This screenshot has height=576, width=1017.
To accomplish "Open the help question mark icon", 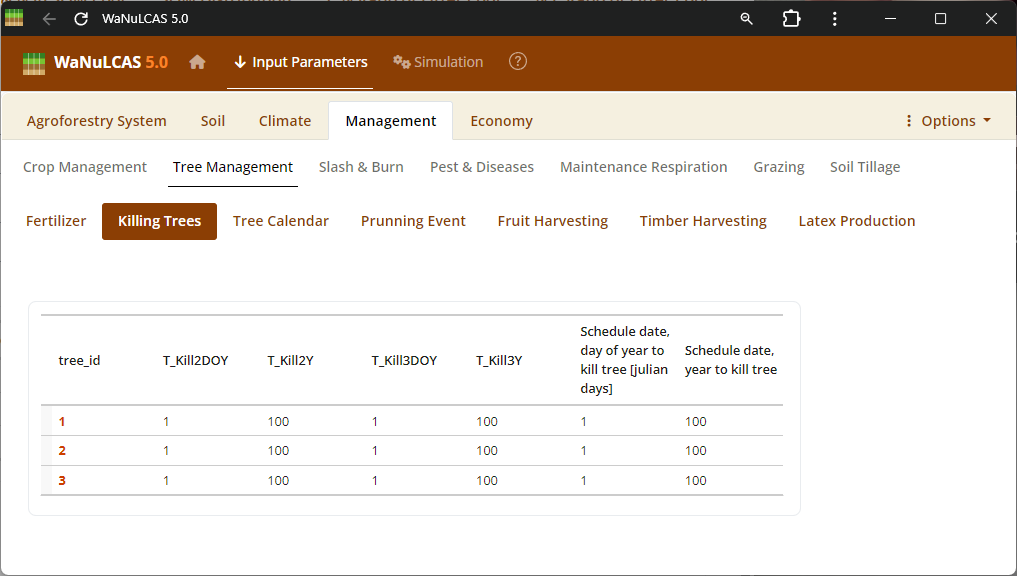I will 517,62.
